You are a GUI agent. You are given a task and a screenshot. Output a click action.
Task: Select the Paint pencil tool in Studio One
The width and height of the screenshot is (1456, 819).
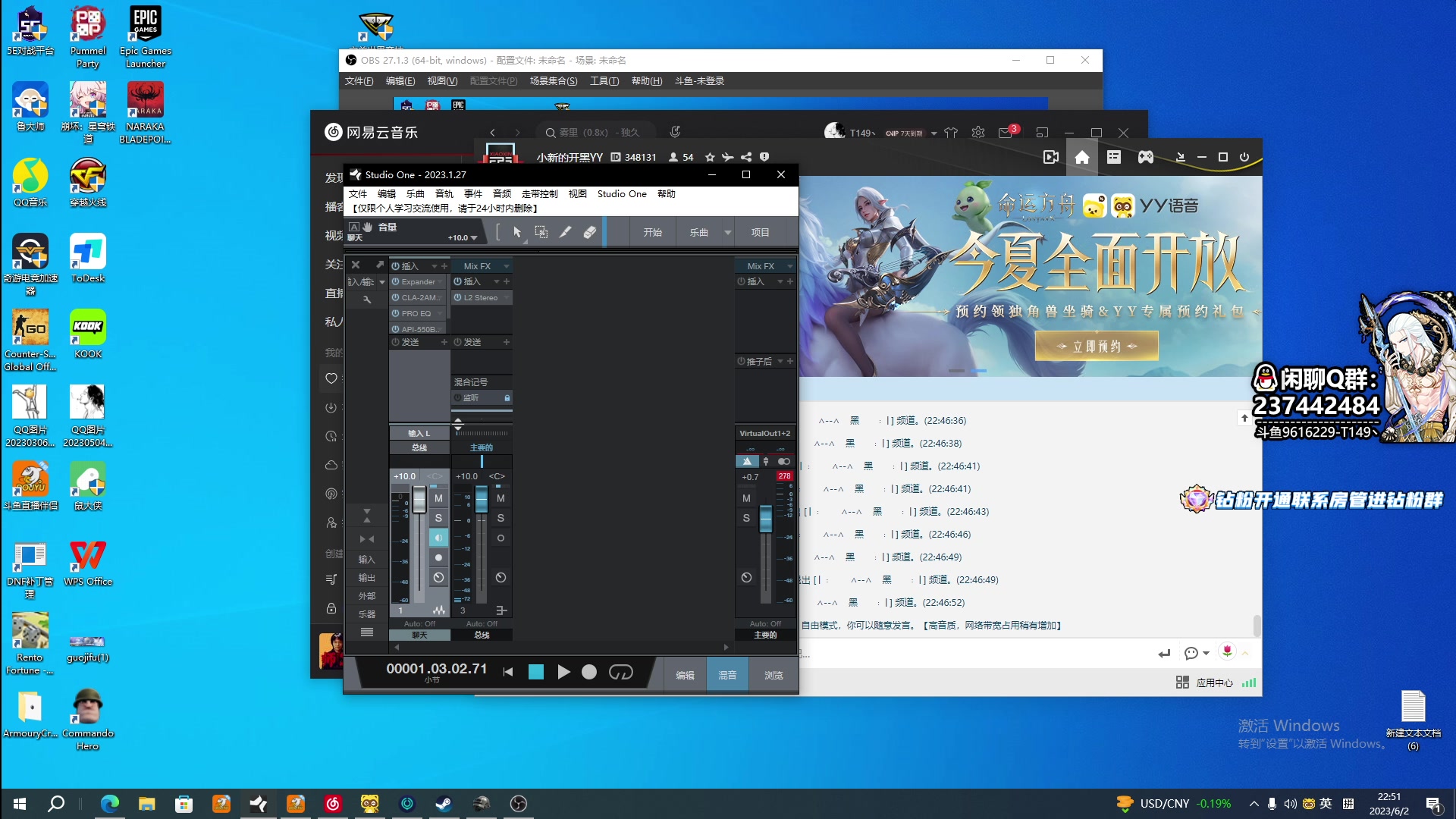point(566,232)
